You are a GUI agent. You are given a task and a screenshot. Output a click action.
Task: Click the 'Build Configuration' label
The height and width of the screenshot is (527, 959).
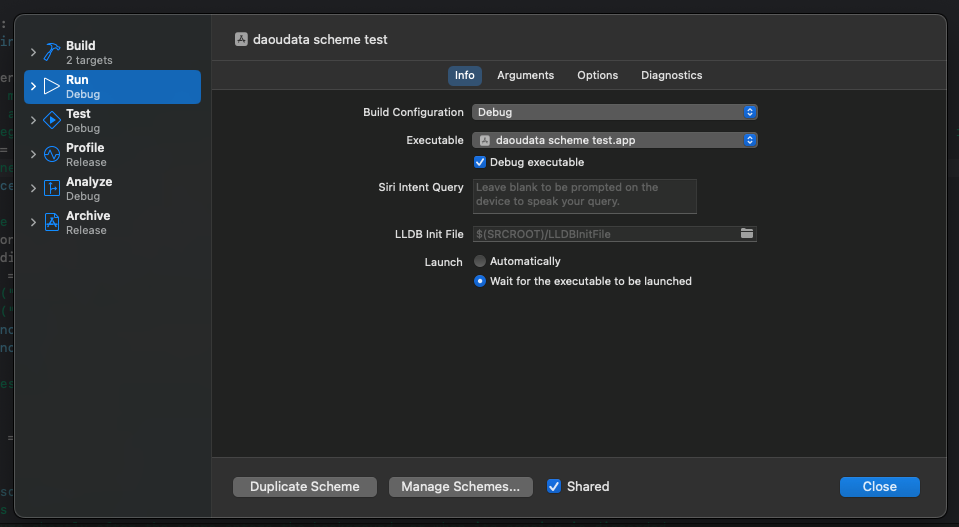click(413, 112)
